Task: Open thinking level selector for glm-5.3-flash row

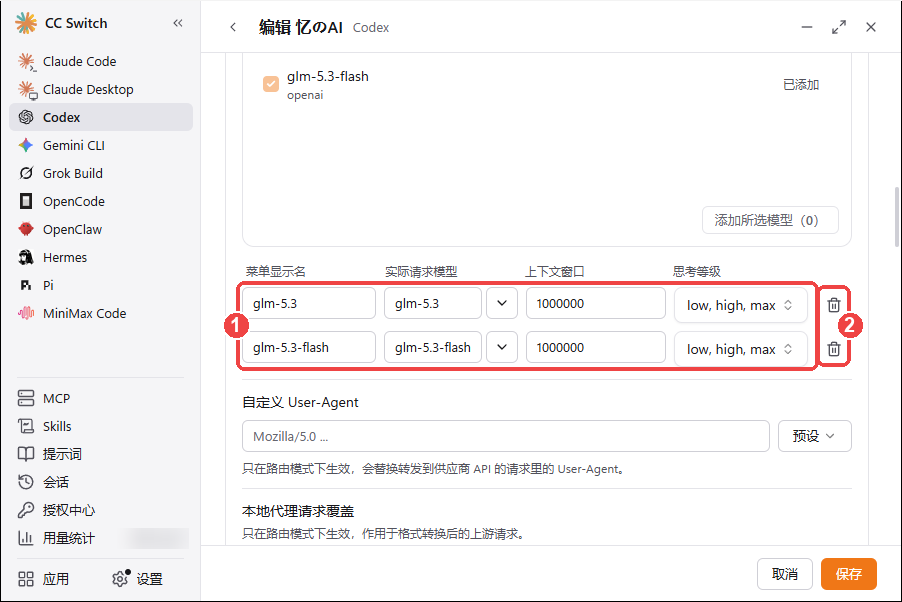Action: (740, 349)
